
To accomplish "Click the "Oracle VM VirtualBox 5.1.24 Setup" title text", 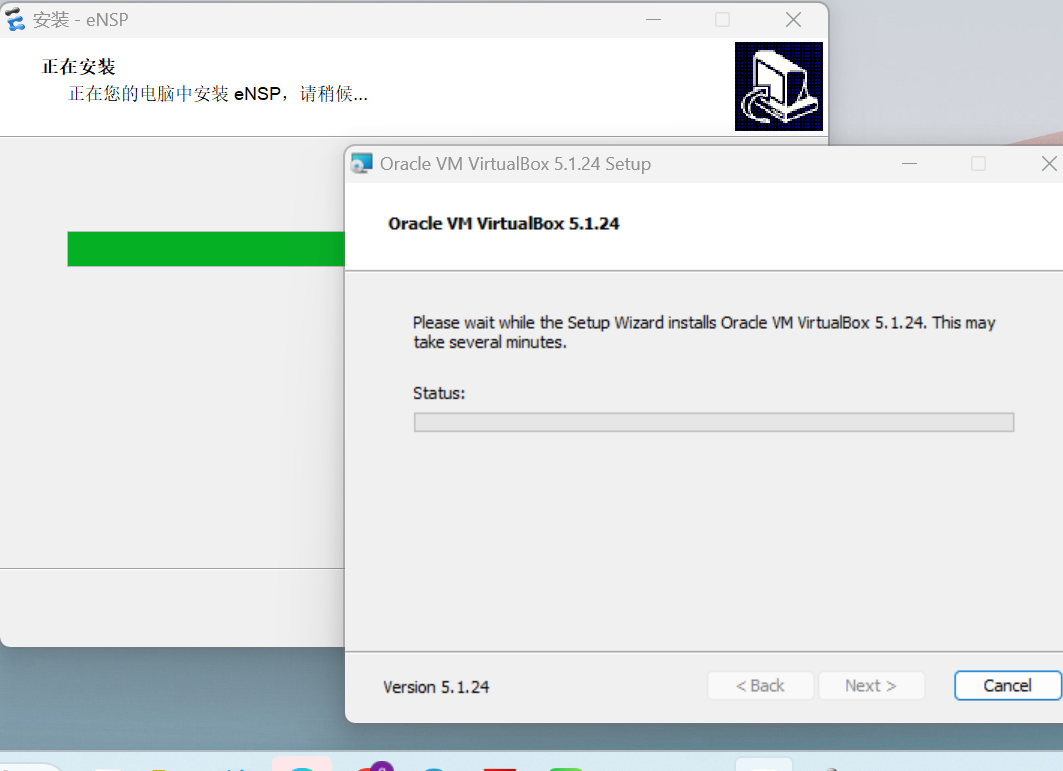I will point(515,164).
